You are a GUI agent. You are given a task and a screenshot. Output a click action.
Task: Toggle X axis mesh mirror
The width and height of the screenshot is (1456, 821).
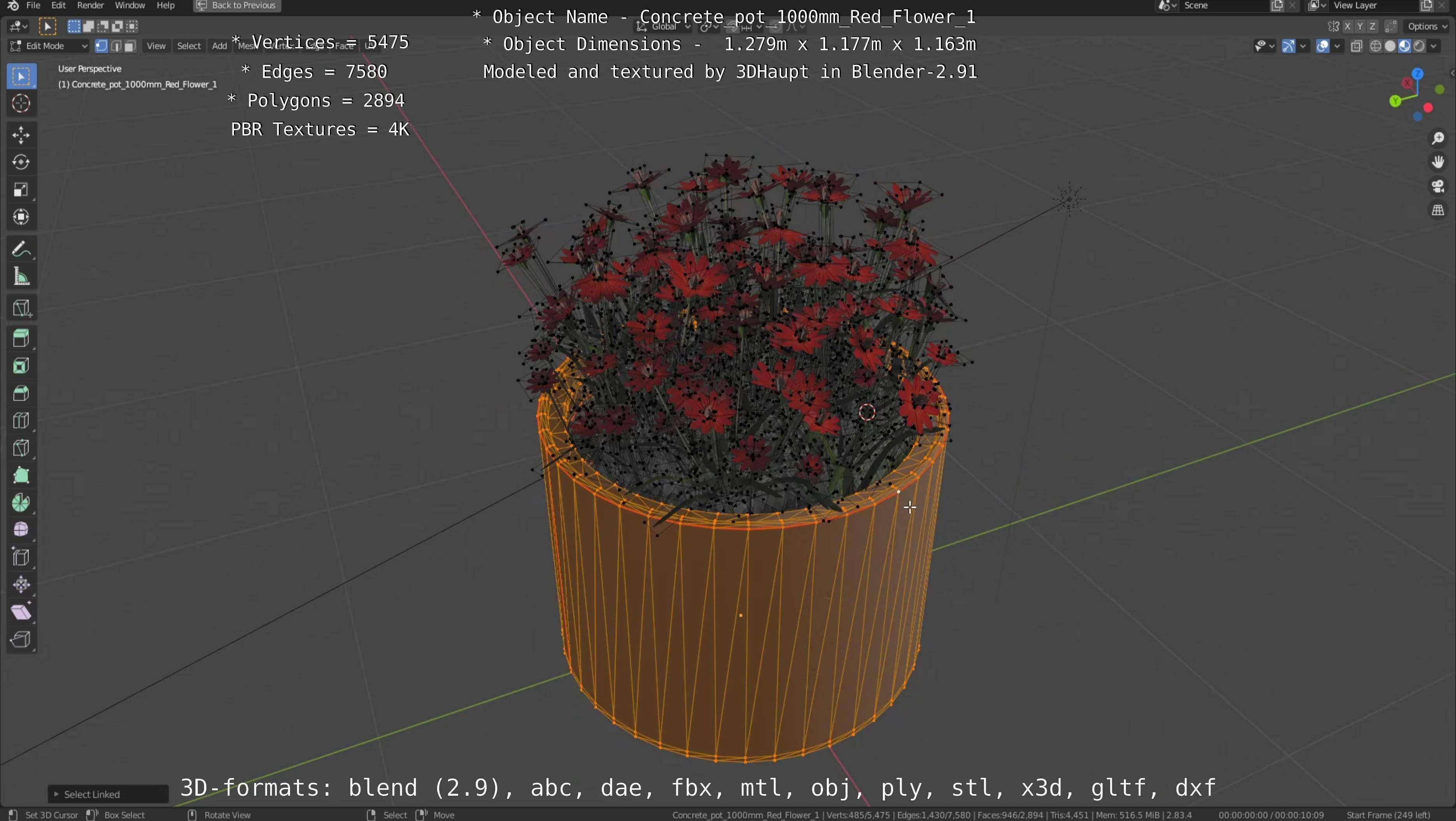click(x=1348, y=26)
